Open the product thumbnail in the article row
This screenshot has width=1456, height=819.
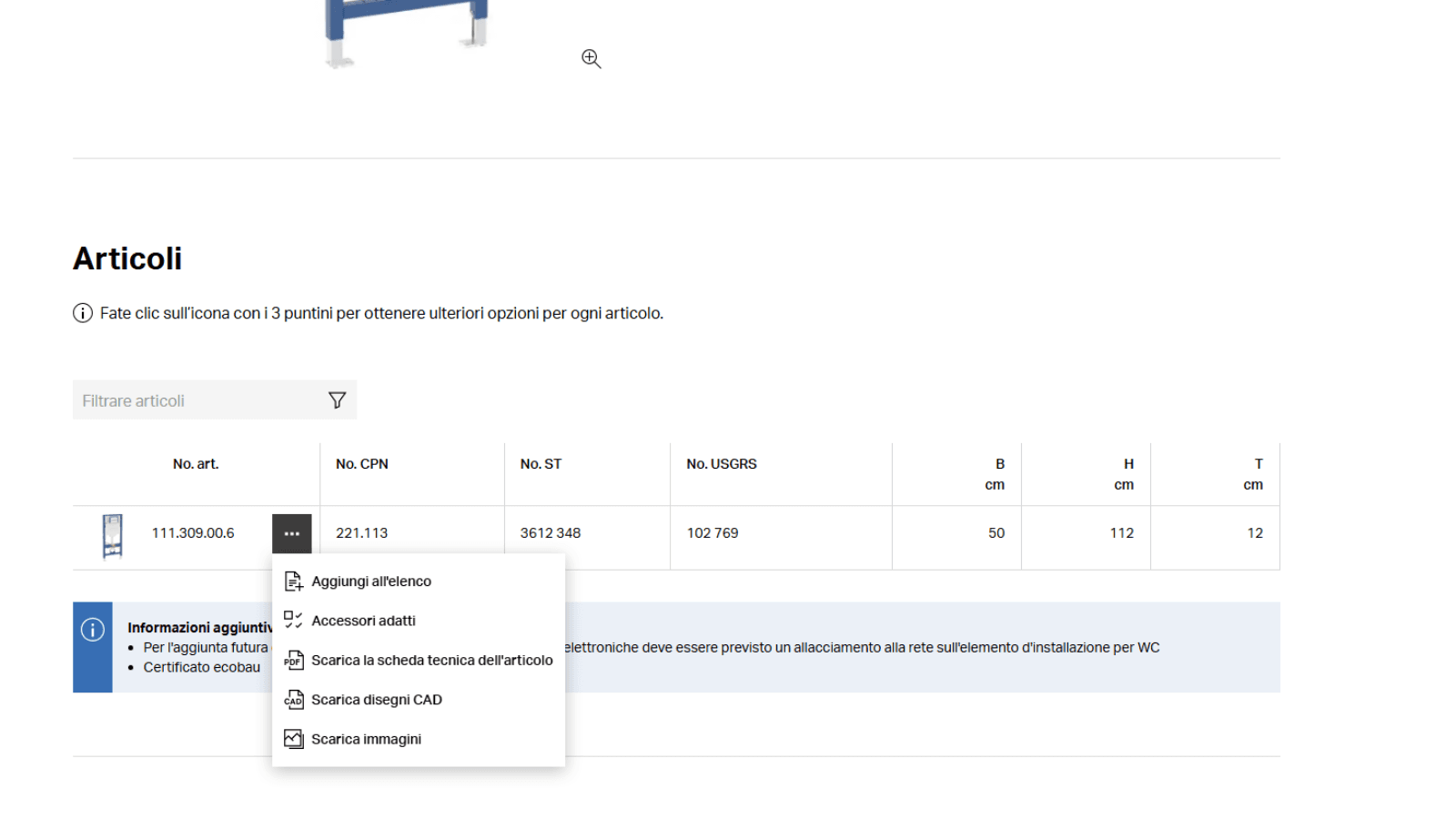tap(113, 533)
